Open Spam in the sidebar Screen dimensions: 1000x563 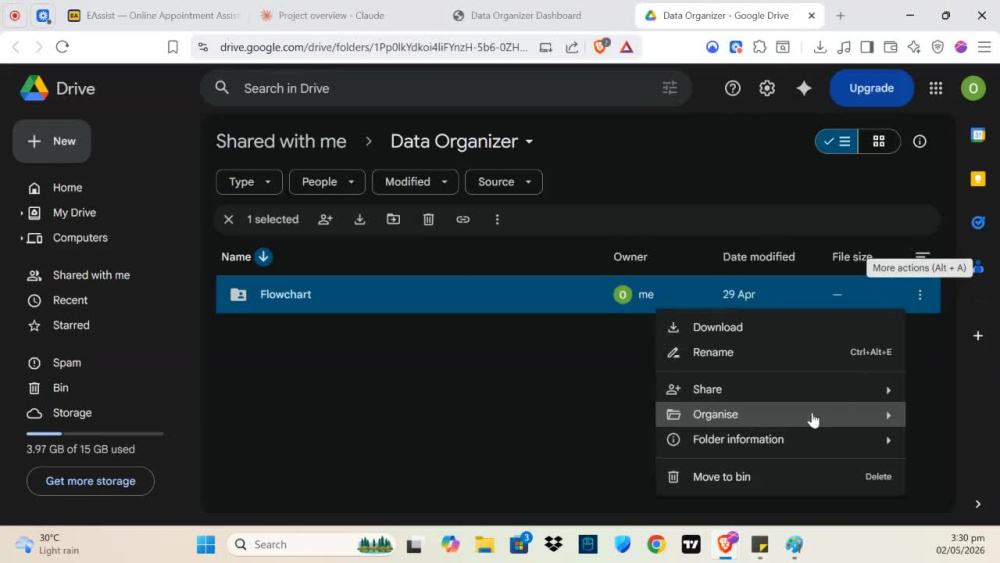click(67, 363)
